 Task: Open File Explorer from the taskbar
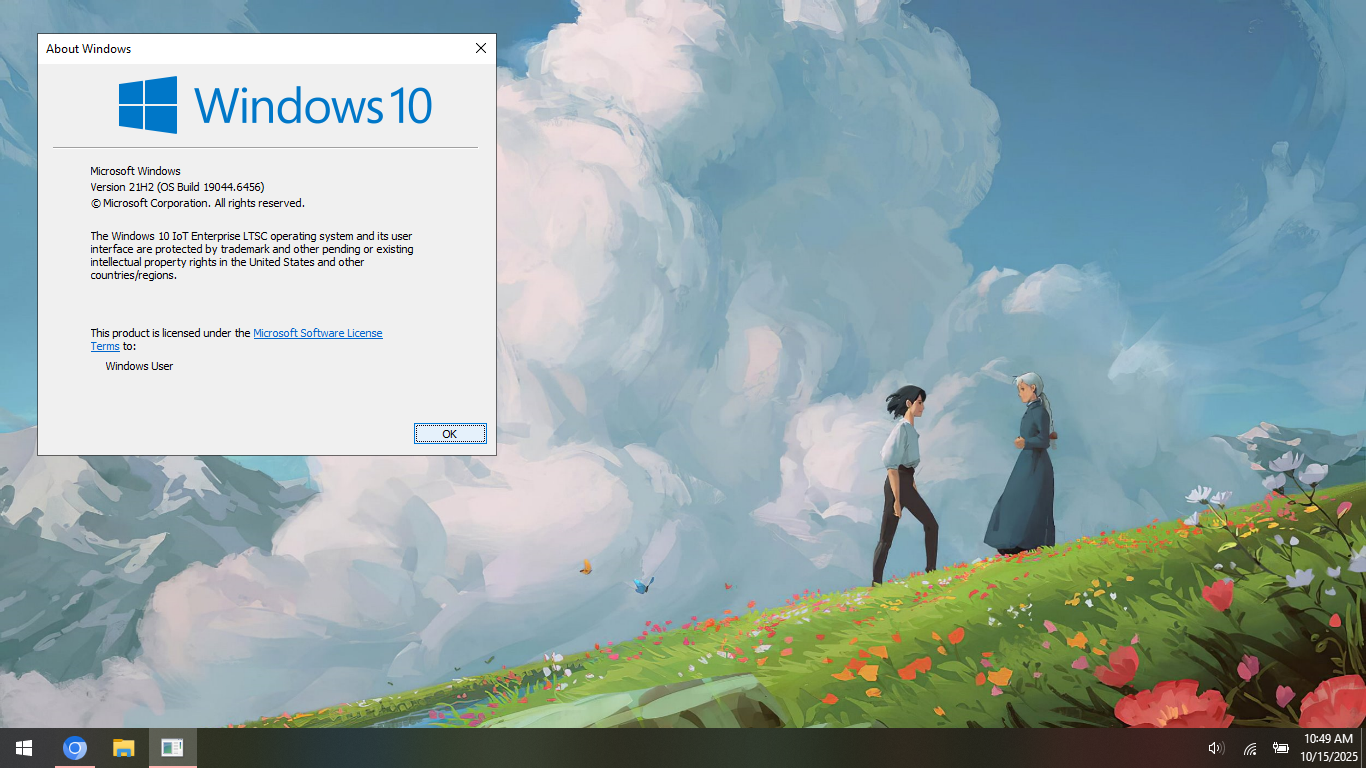pyautogui.click(x=123, y=748)
